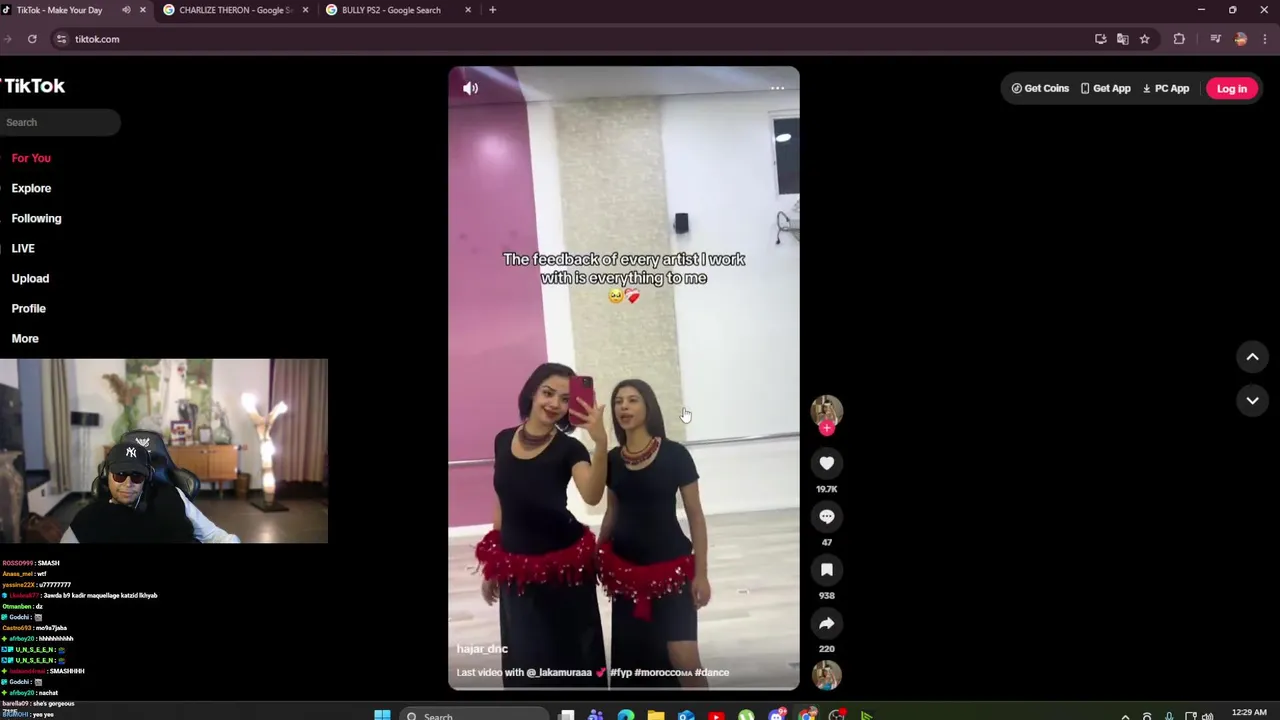Click the @_lakamuraaa mention
Screen dimensions: 1280x720
559,672
